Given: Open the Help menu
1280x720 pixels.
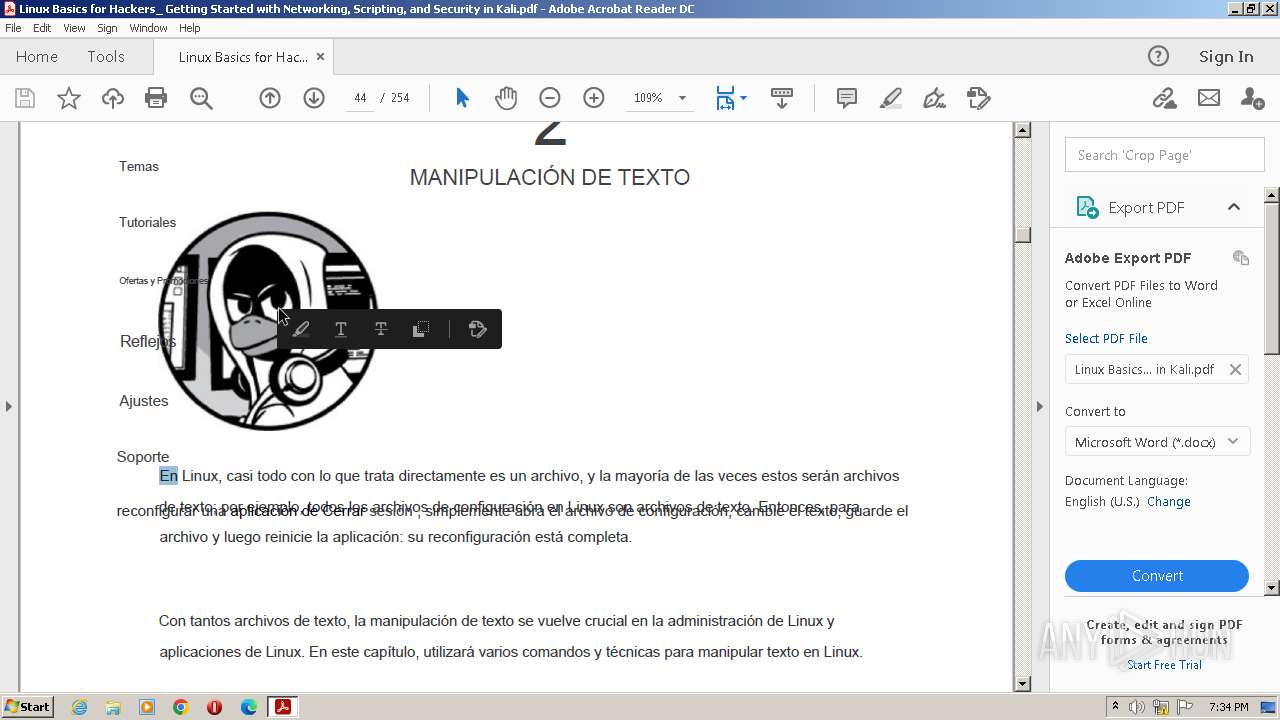Looking at the screenshot, I should pyautogui.click(x=189, y=28).
